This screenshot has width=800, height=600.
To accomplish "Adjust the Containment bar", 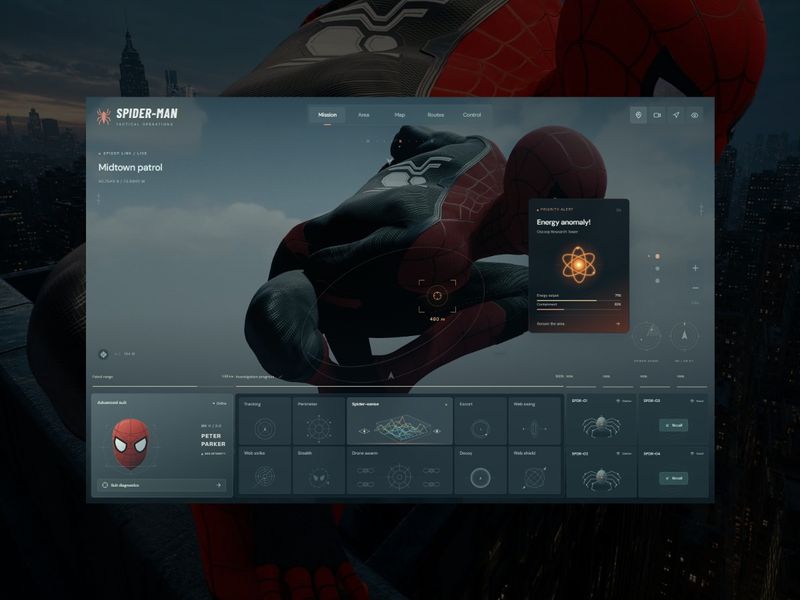I will (x=579, y=309).
